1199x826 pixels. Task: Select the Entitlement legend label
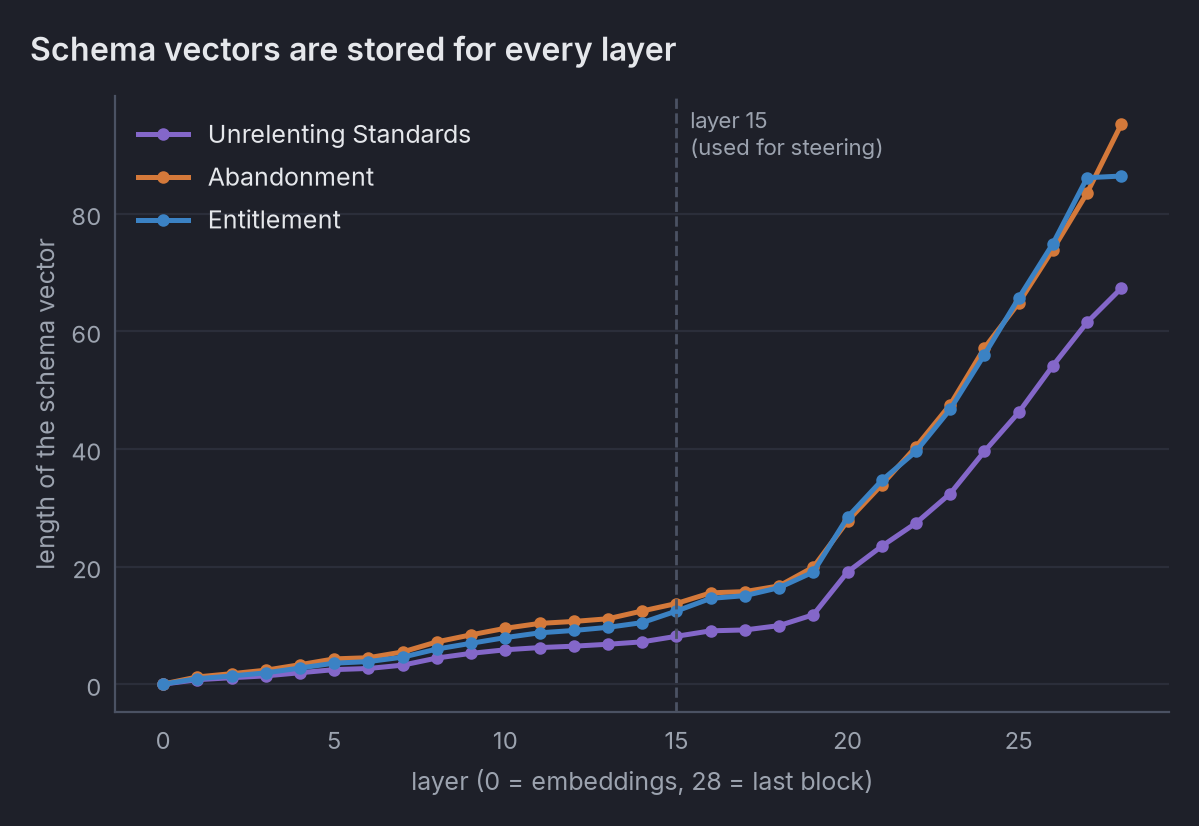274,220
